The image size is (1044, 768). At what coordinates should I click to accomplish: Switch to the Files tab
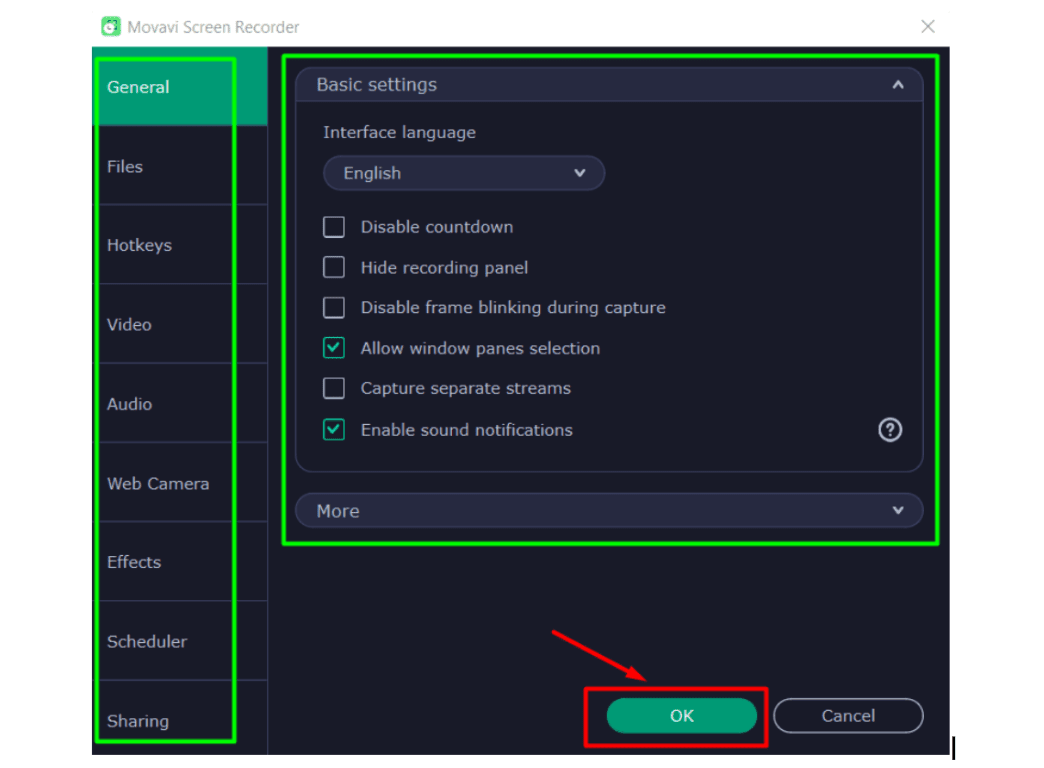(x=180, y=166)
